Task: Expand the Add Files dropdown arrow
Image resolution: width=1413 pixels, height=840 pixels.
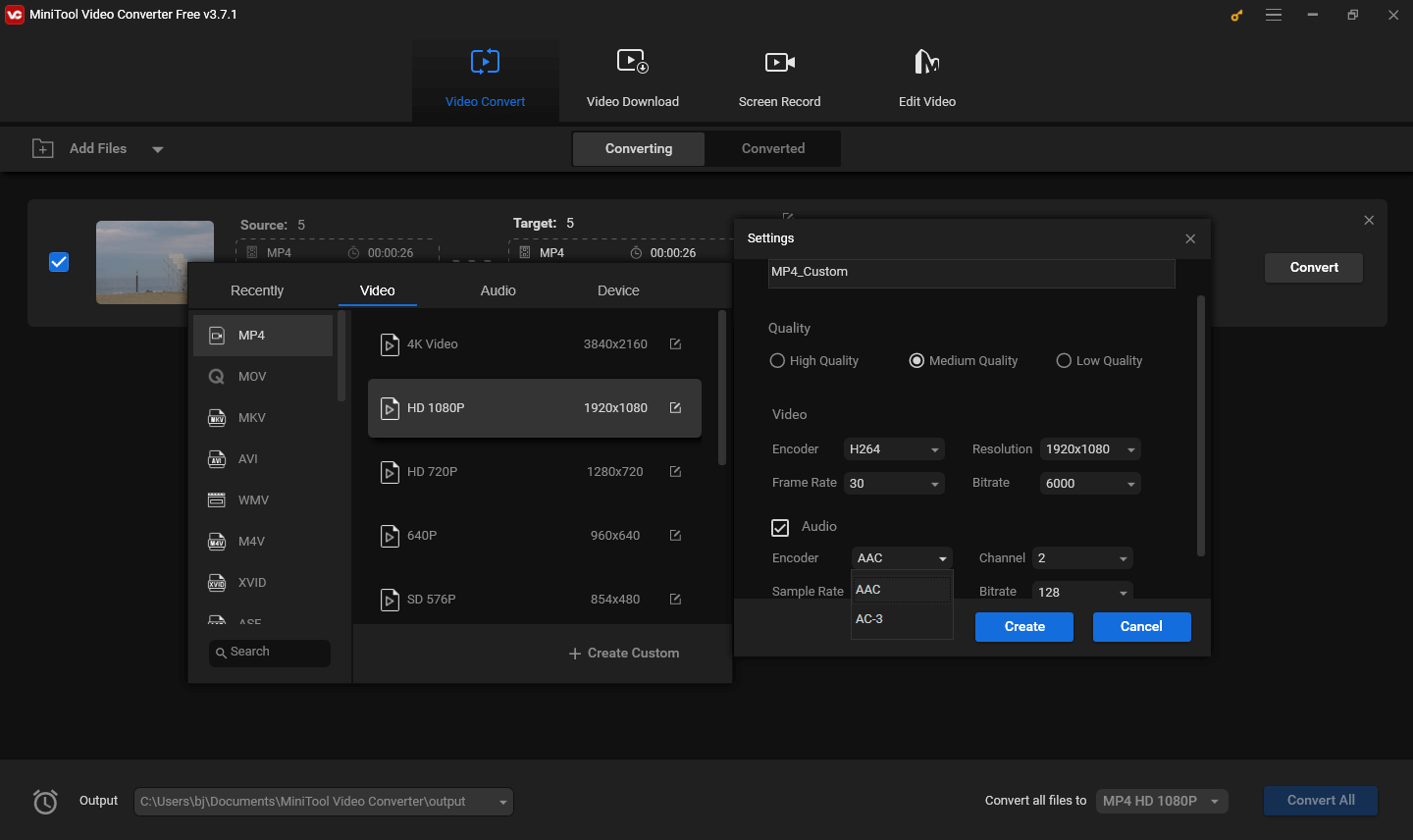Action: 158,149
